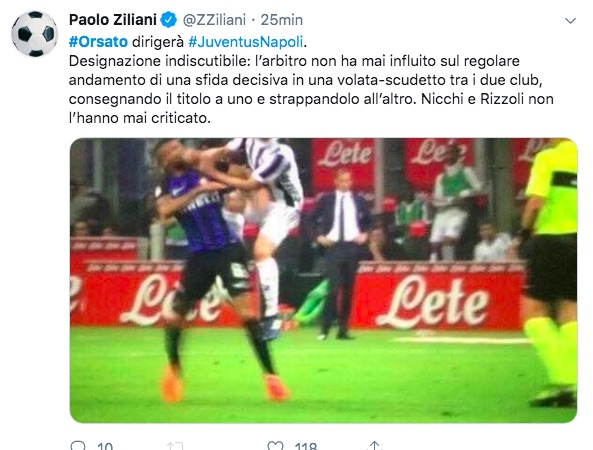Screen dimensions: 593x450
Task: Click the coach in suit in photo
Action: pyautogui.click(x=340, y=253)
